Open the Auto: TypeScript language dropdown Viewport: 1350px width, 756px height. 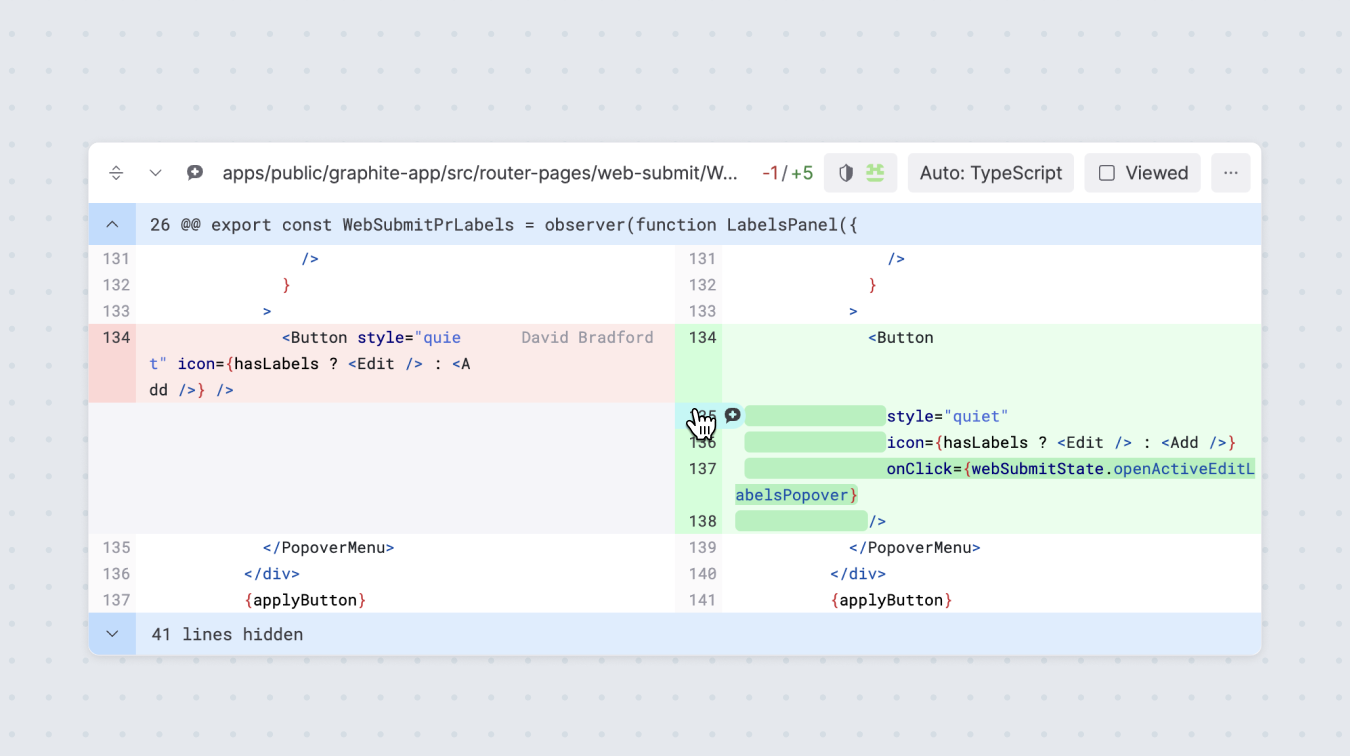coord(991,173)
